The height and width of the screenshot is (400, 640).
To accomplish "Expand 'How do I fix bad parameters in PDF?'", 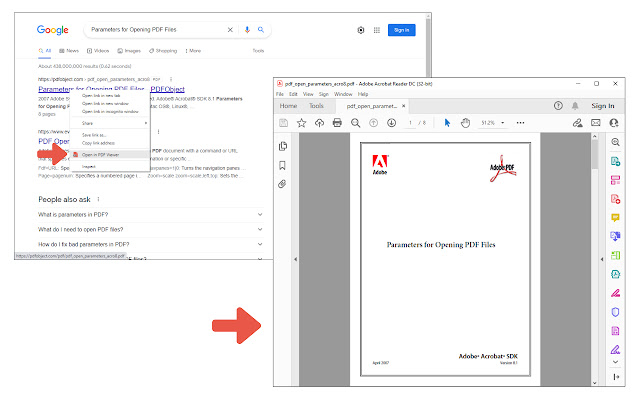I will point(260,244).
